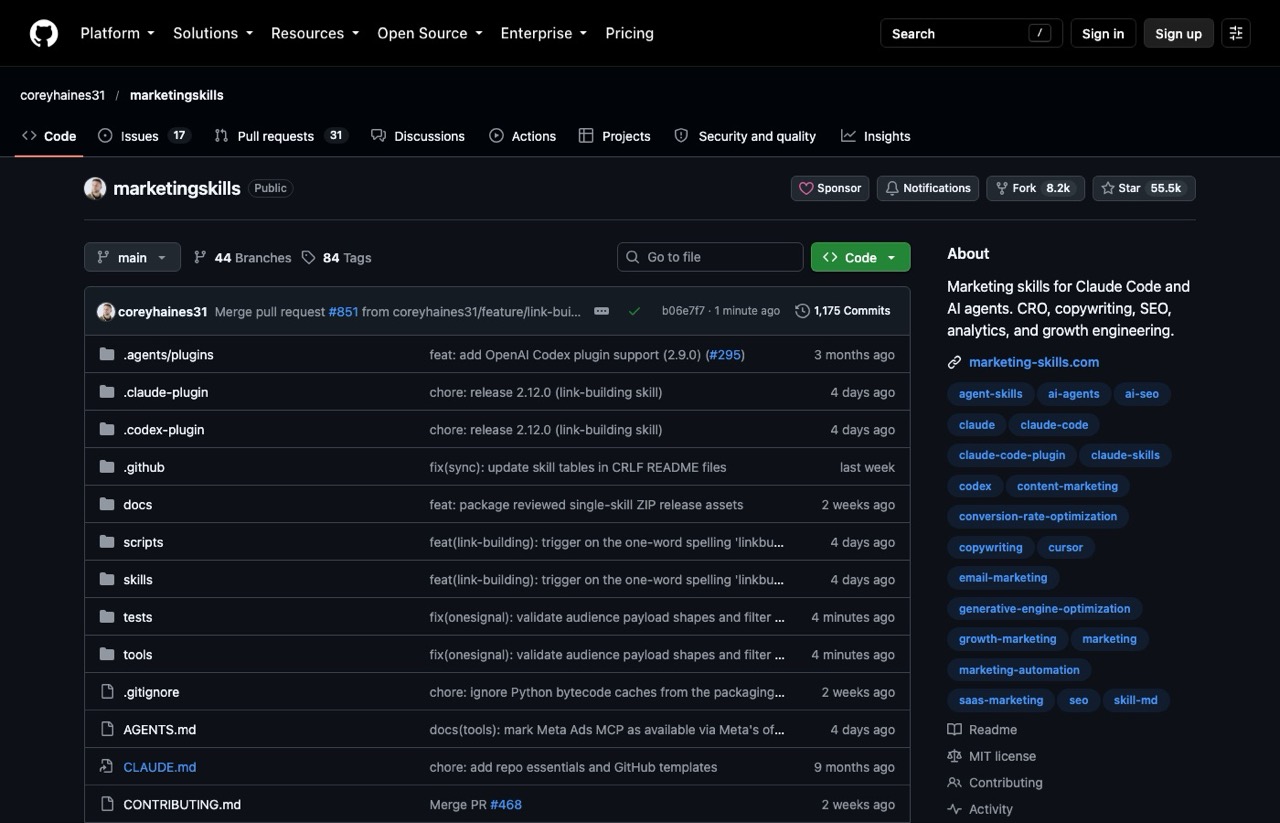Open the Pricing link
This screenshot has width=1280, height=823.
629,33
